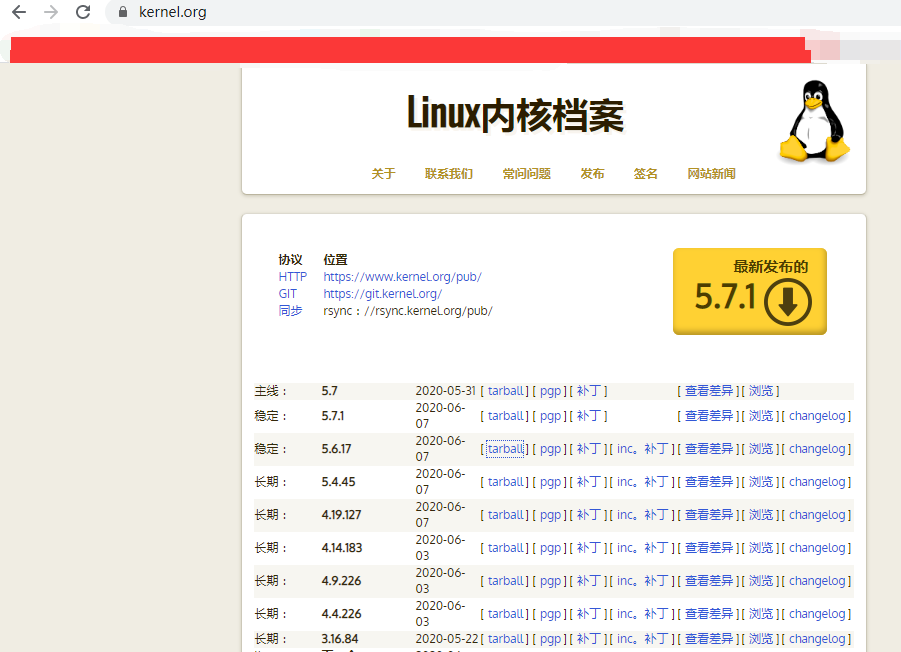Download tarball for 4.4.226
This screenshot has width=901, height=652.
pos(506,614)
